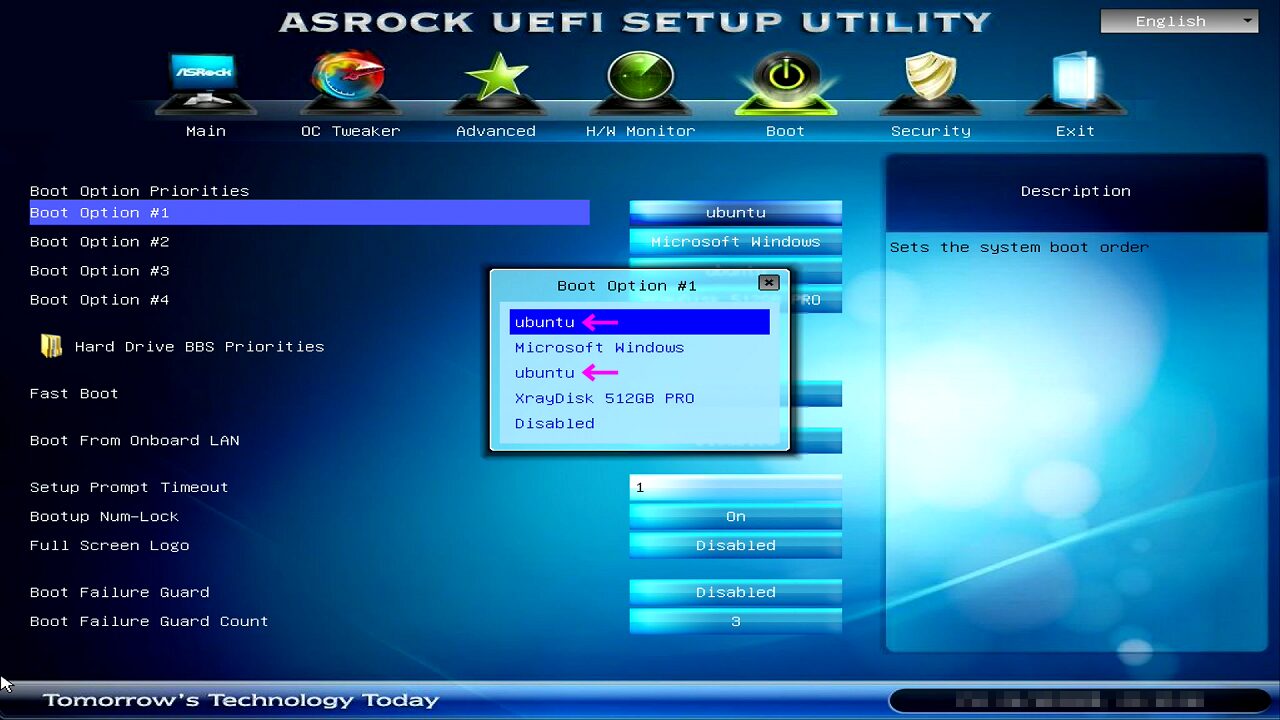The height and width of the screenshot is (720, 1280).
Task: Select the Boot Failure Guard Count label
Action: click(x=149, y=621)
